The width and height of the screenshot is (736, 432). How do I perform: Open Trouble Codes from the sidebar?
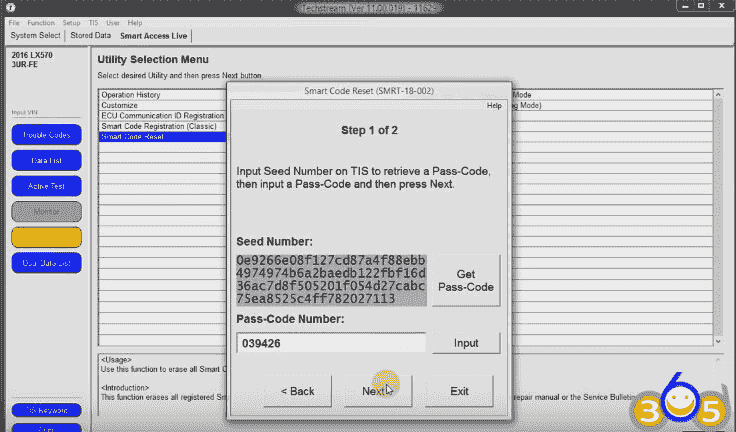46,134
